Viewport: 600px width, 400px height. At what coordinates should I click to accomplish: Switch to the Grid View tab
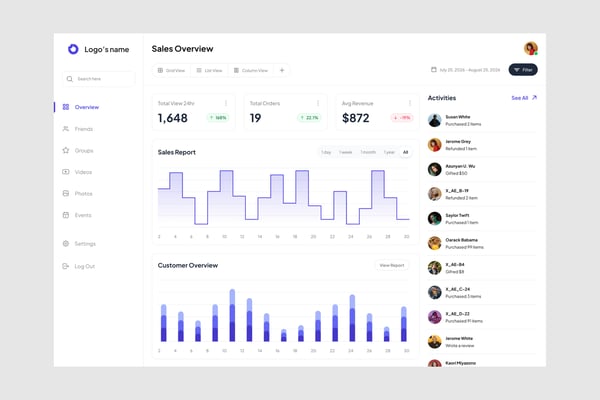point(171,70)
